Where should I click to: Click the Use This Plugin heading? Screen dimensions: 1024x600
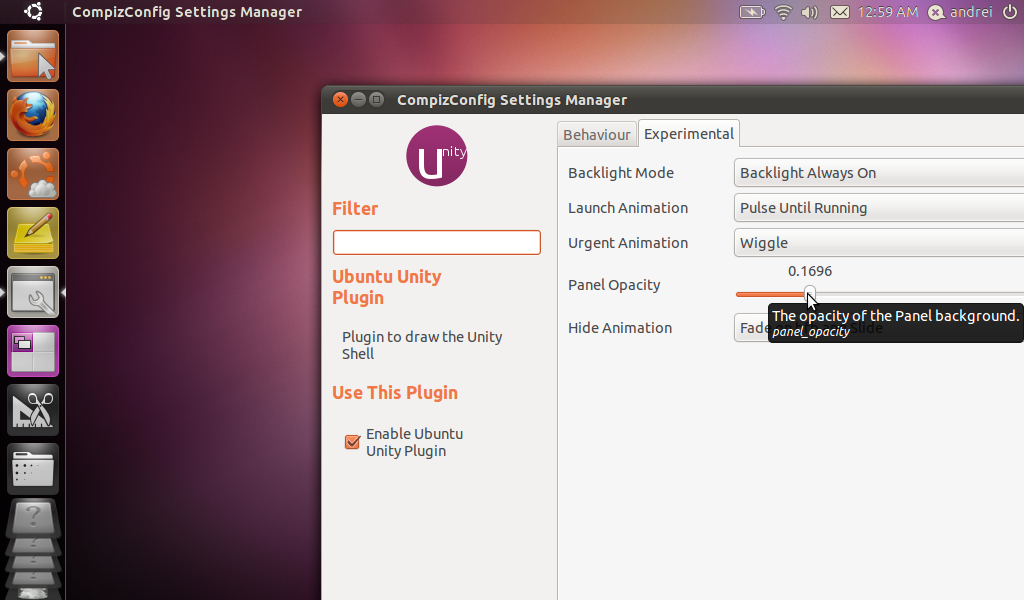coord(394,392)
